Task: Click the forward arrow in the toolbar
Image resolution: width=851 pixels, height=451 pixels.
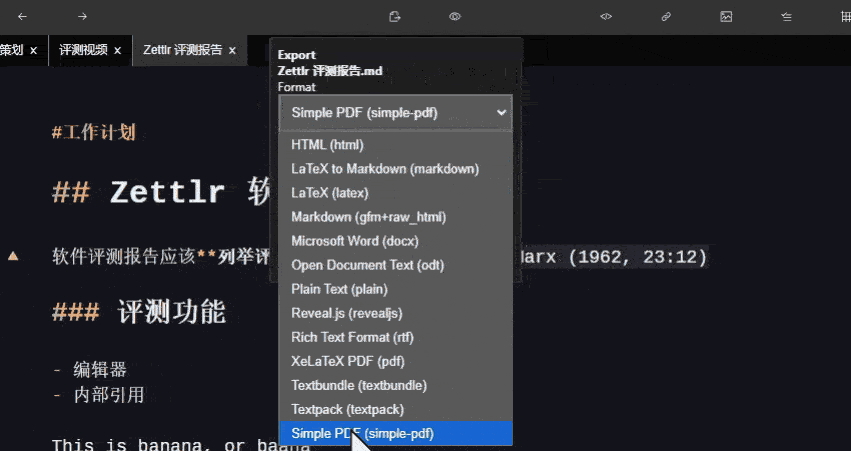Action: [82, 17]
